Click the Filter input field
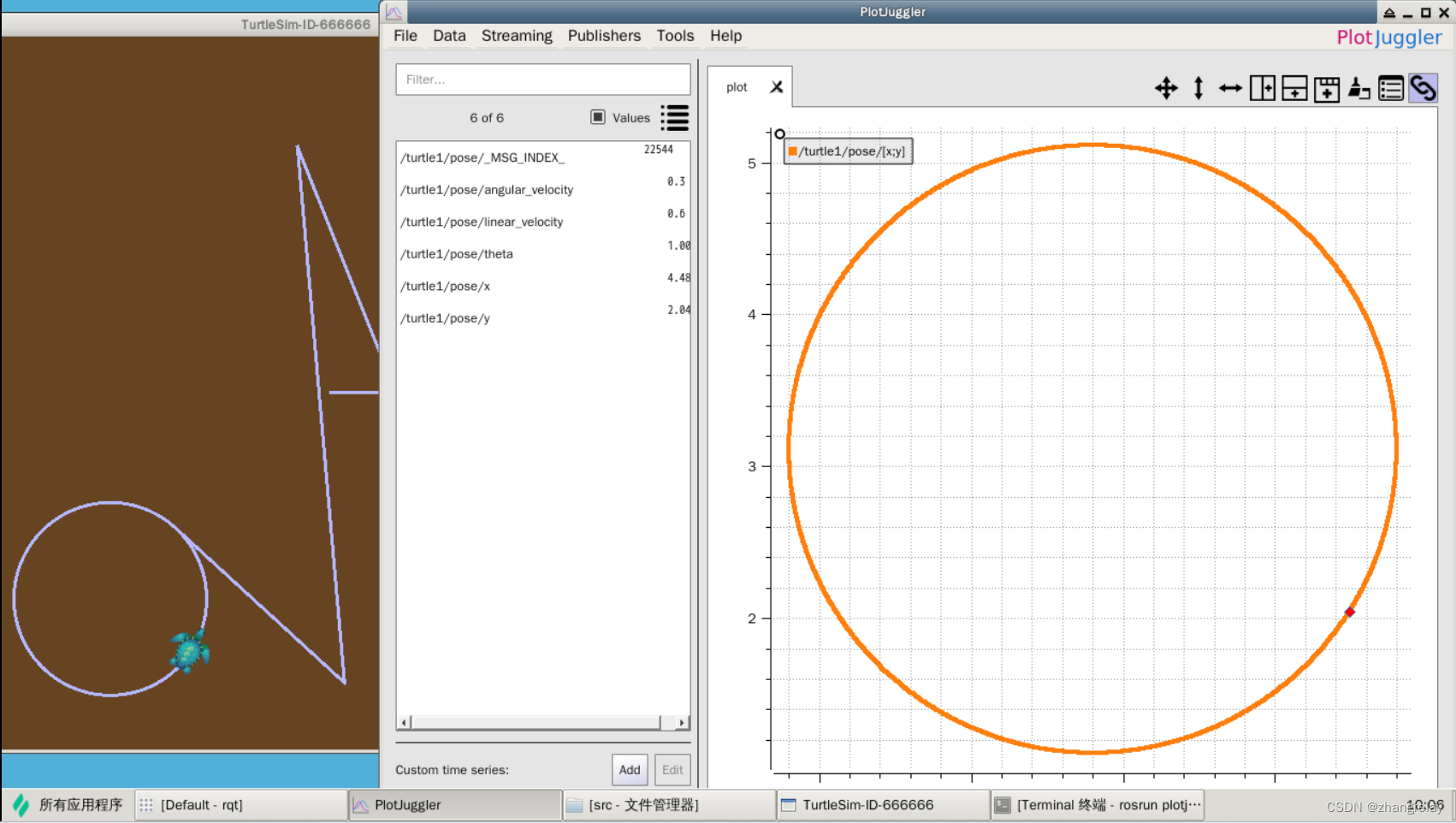The image size is (1456, 823). click(x=543, y=80)
